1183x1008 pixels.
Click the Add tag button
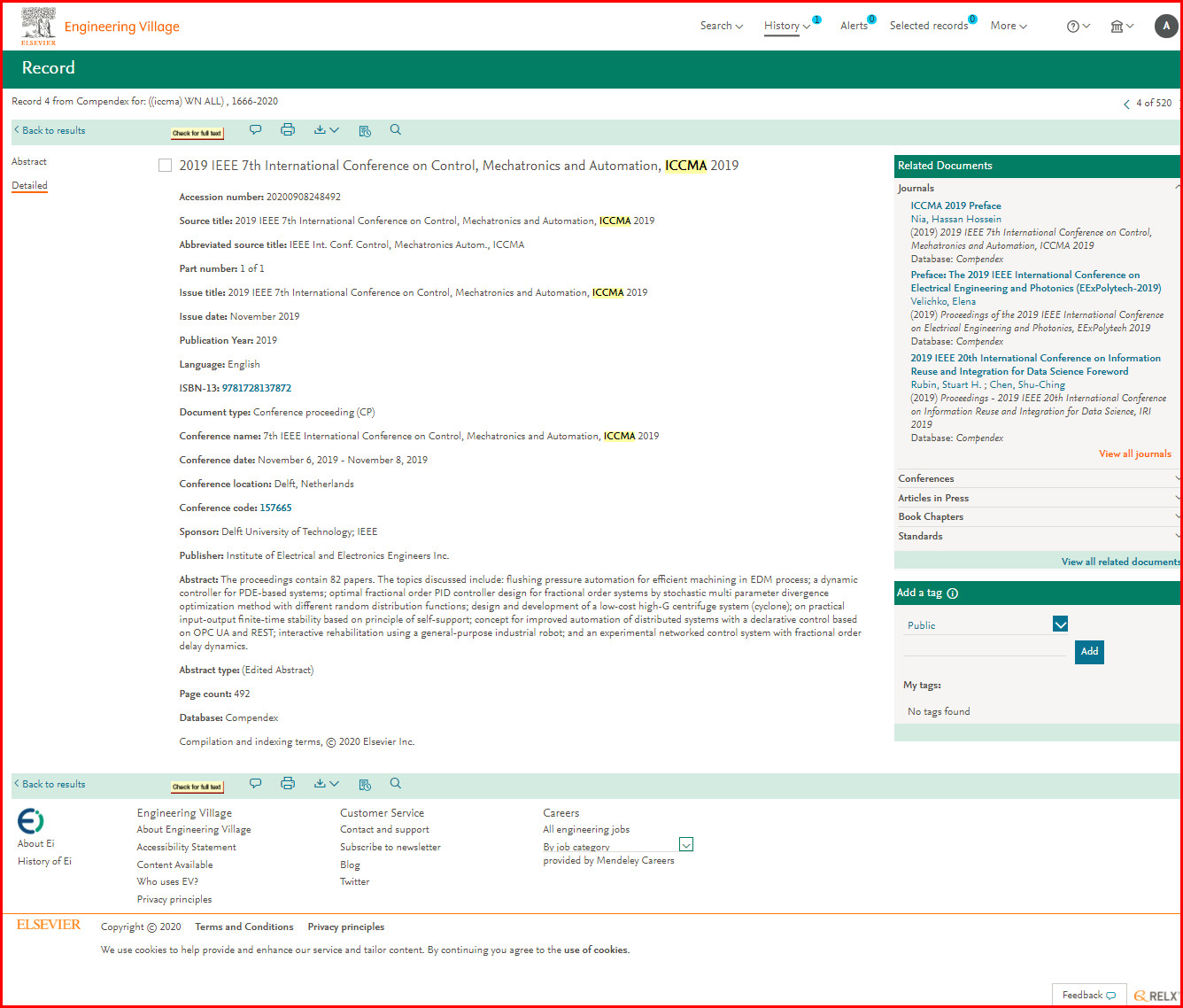click(1089, 652)
